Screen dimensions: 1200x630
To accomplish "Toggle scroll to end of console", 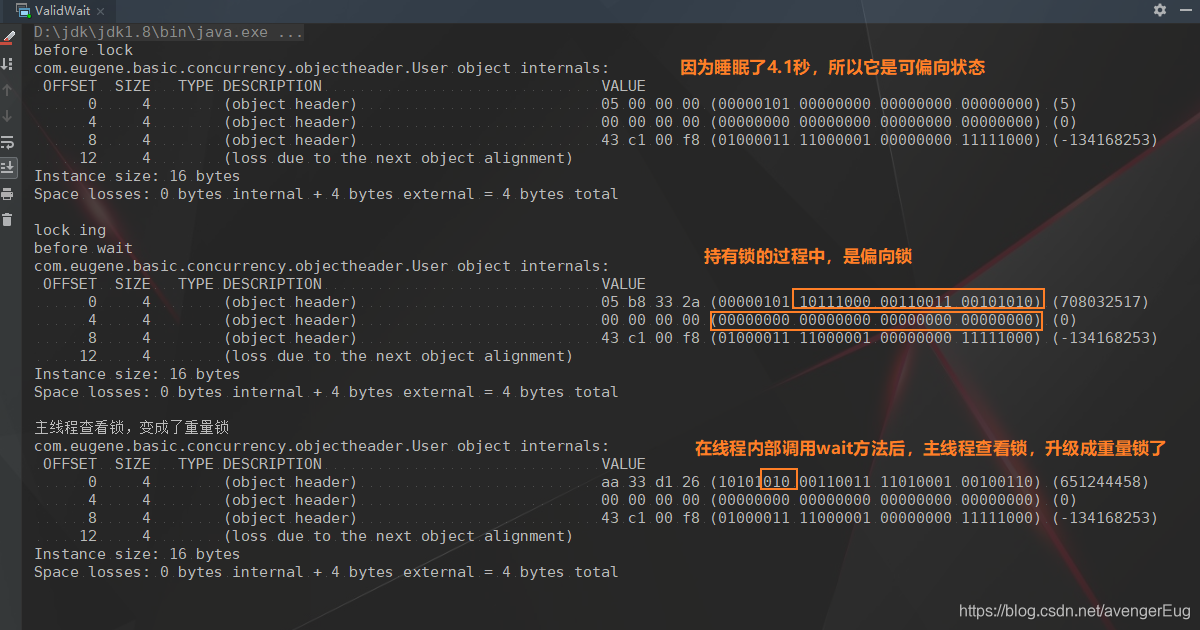I will tap(8, 168).
